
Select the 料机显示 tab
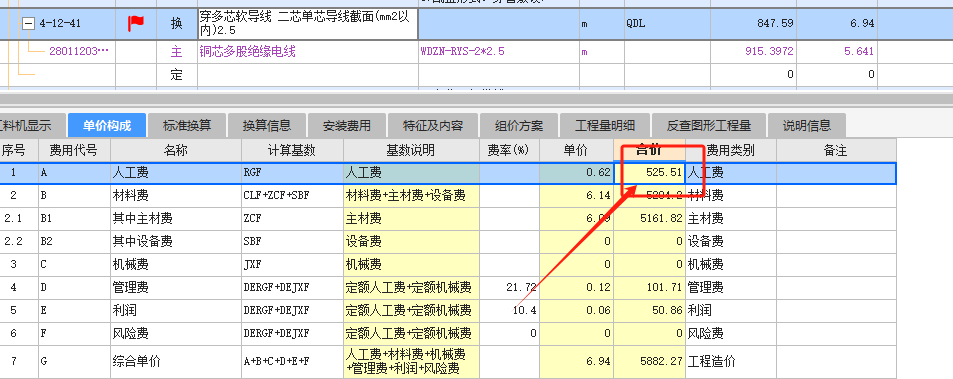[33, 126]
